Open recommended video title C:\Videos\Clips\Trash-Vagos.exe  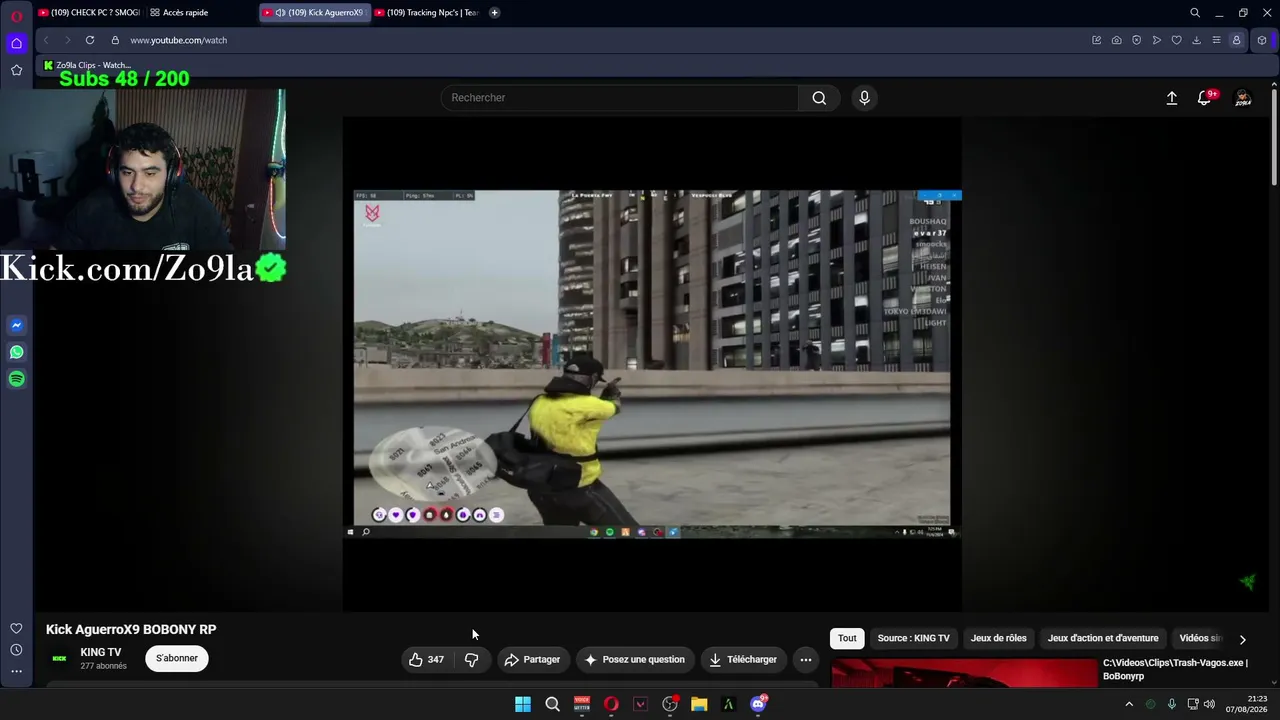click(1175, 670)
